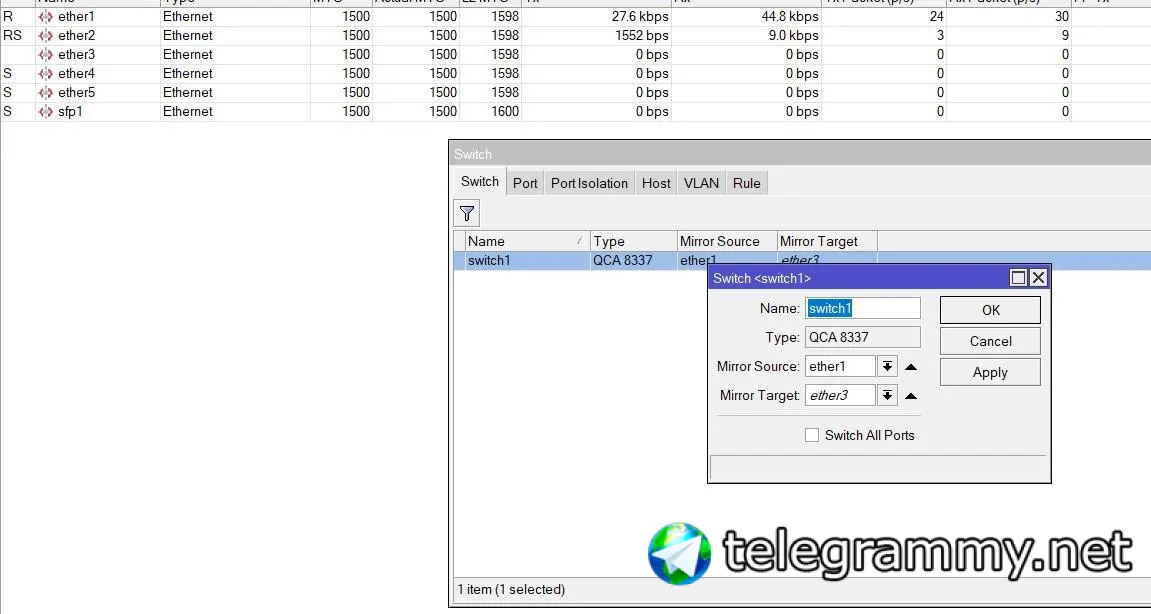This screenshot has height=614, width=1151.
Task: Click the 1 item (1 selected) status text
Action: click(511, 589)
